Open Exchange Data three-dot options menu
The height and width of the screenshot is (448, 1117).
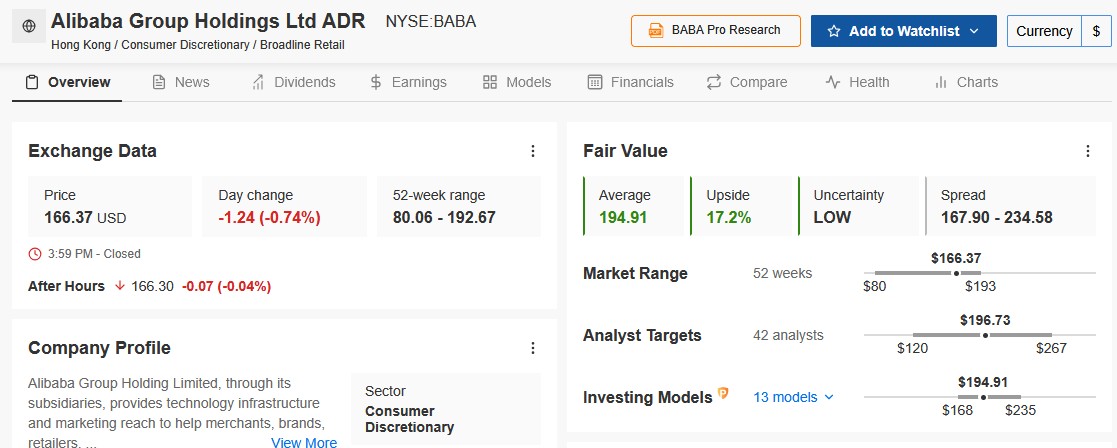point(533,151)
